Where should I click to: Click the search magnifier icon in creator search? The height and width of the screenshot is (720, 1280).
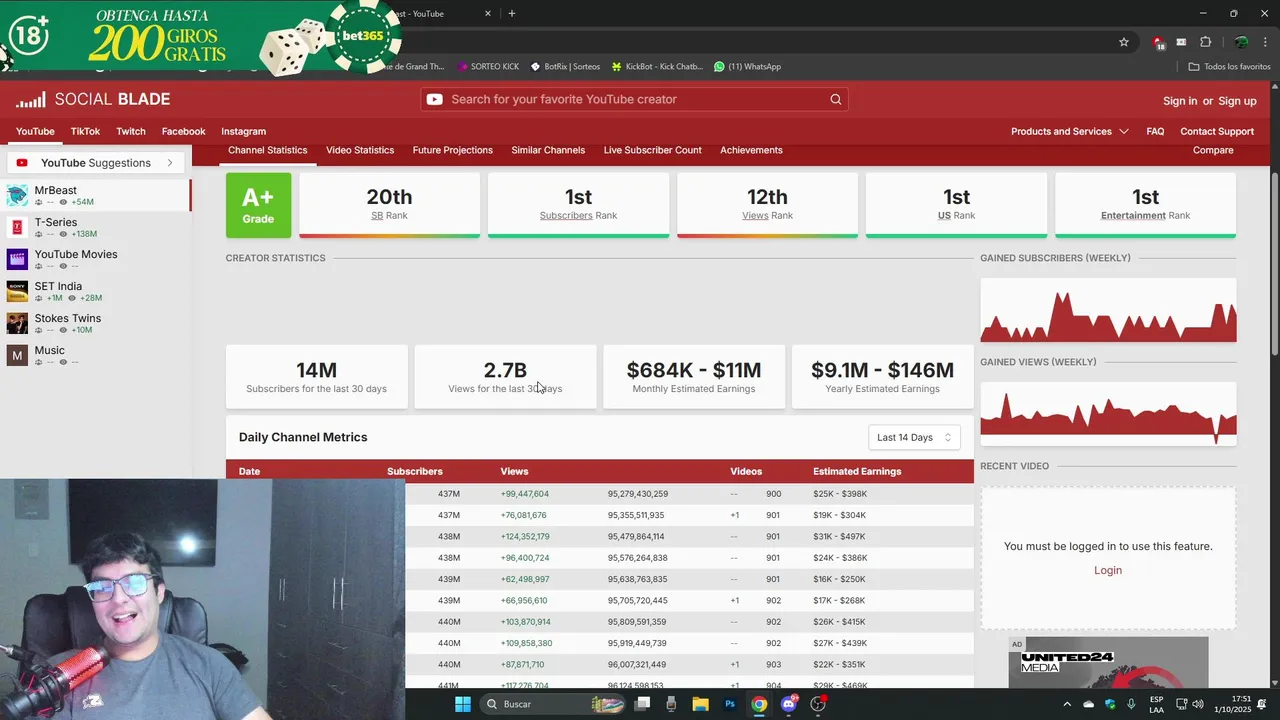tap(836, 99)
